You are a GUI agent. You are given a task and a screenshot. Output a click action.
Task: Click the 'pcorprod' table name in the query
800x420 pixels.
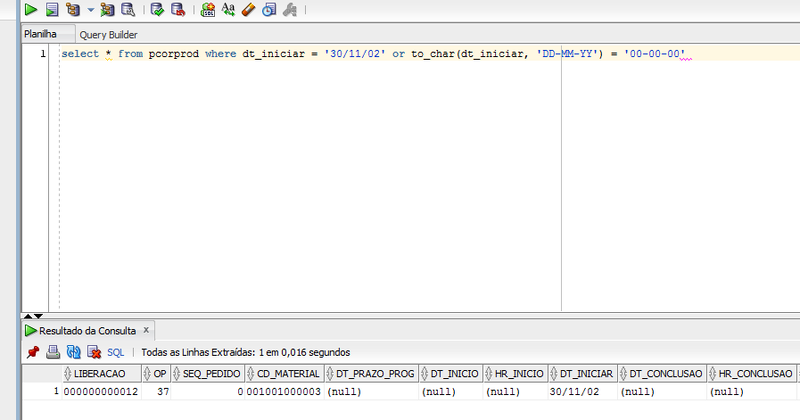[174, 54]
